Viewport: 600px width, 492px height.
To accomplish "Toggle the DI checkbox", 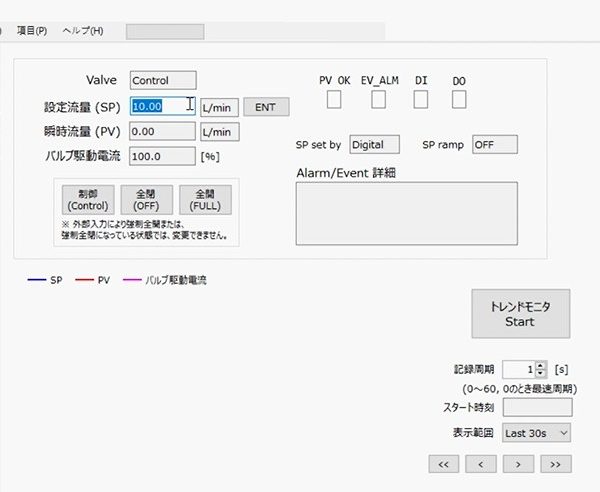I will coord(421,99).
